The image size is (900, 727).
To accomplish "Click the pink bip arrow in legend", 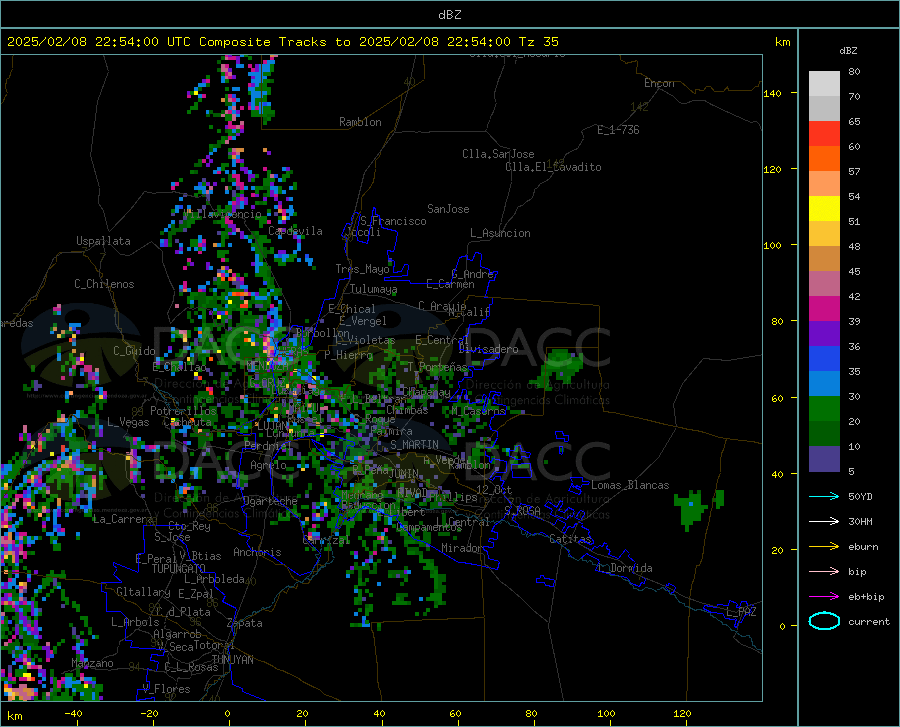I will pyautogui.click(x=824, y=571).
